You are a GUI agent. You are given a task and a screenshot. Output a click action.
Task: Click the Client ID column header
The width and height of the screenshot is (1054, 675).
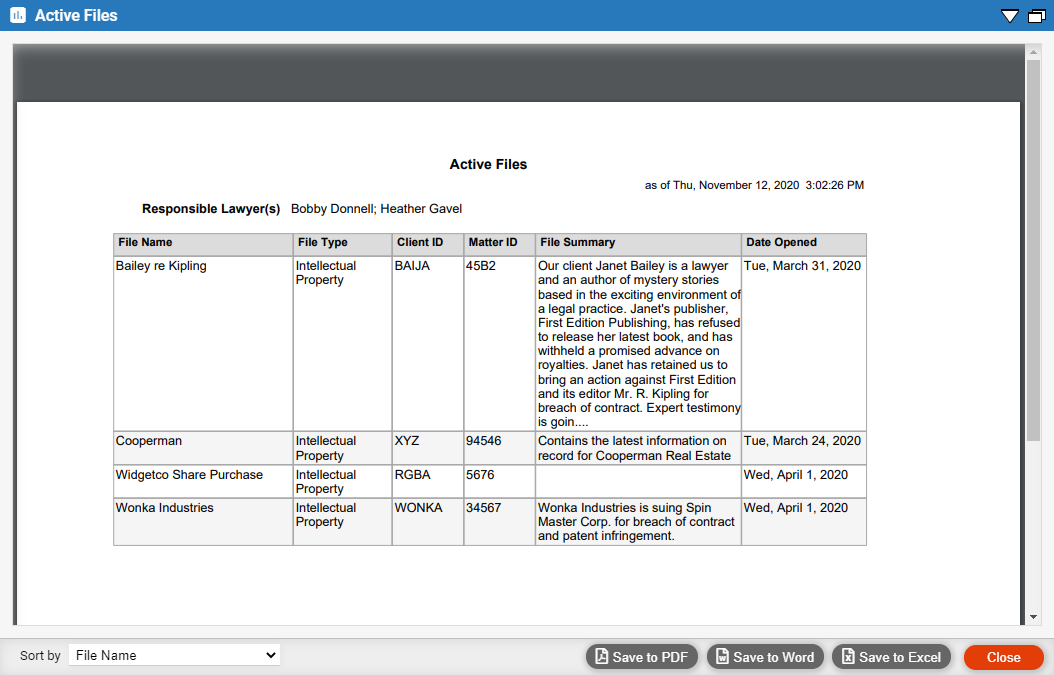[x=428, y=244]
